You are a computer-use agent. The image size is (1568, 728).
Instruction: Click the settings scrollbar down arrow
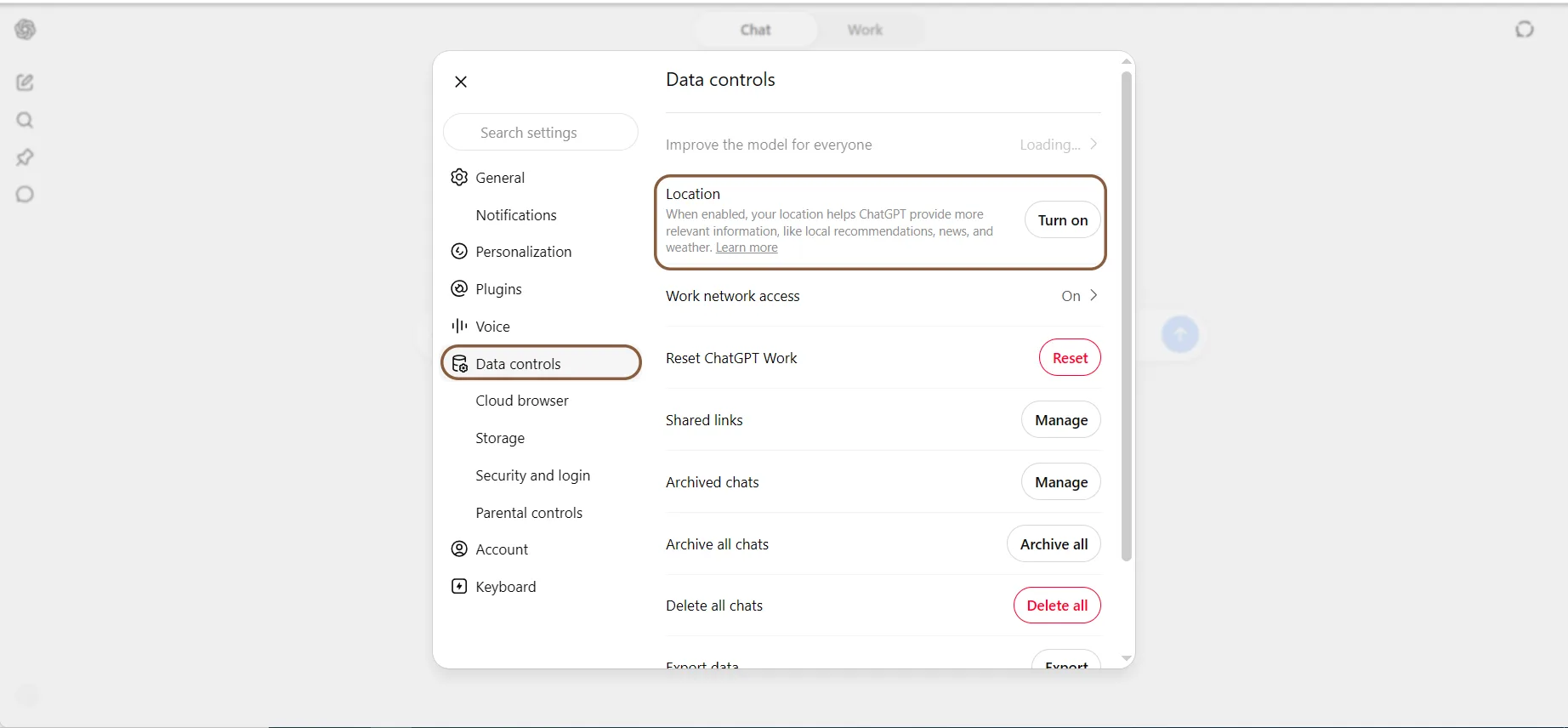1127,658
